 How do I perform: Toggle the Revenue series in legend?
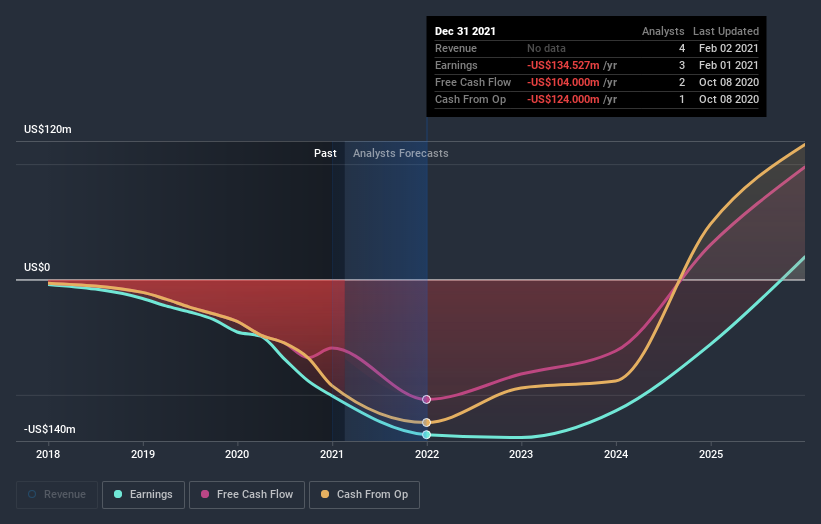pyautogui.click(x=57, y=495)
